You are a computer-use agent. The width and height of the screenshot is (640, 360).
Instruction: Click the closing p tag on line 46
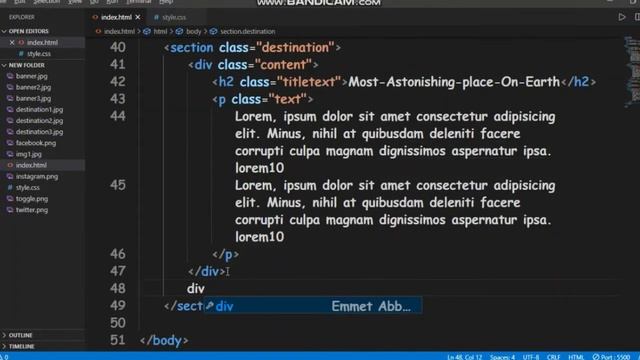(225, 255)
